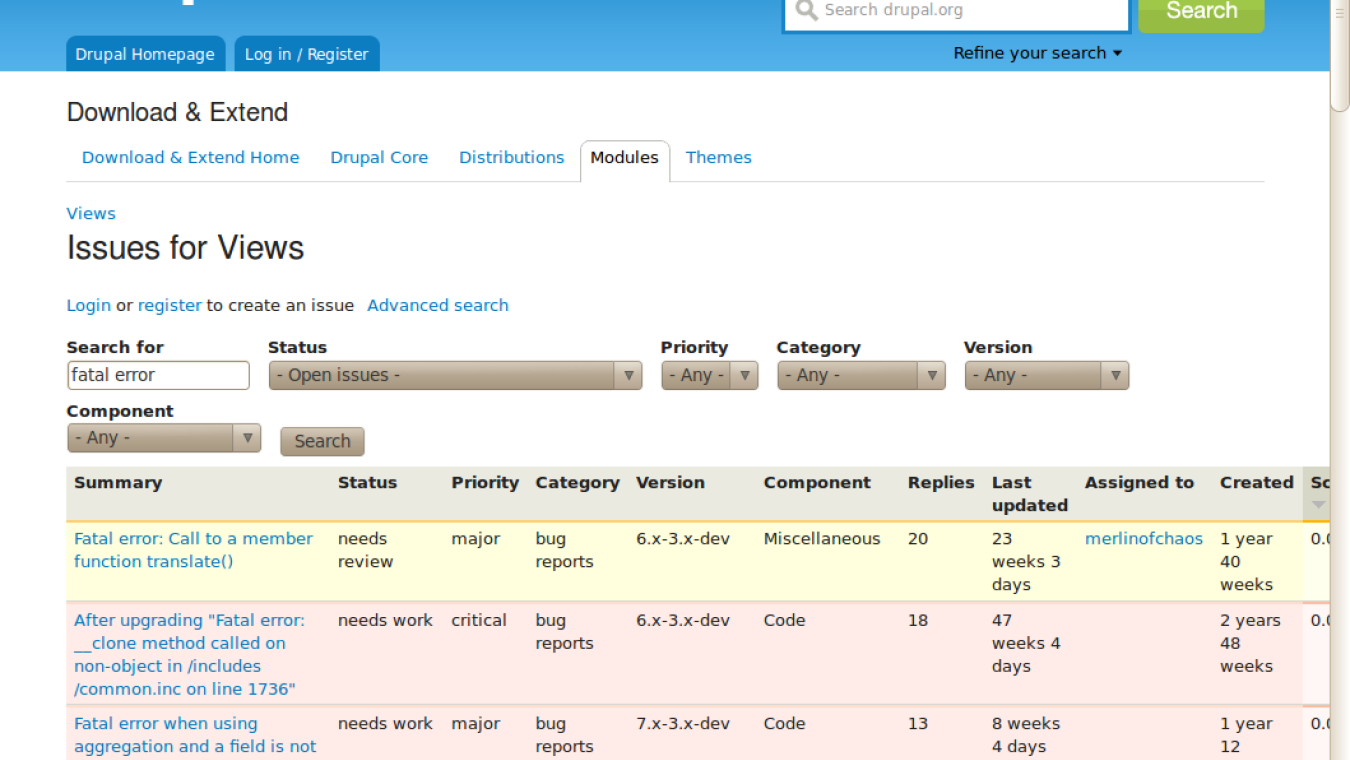Open the Priority dropdown

tap(710, 375)
